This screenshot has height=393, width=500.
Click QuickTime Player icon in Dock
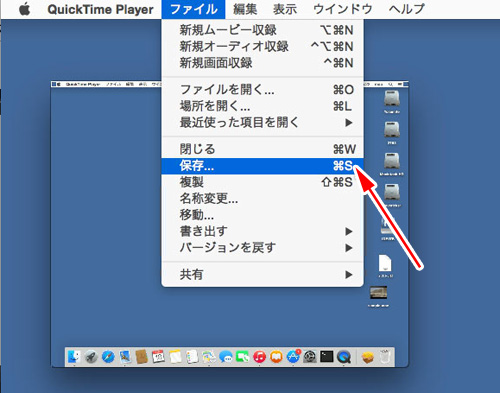tap(344, 357)
